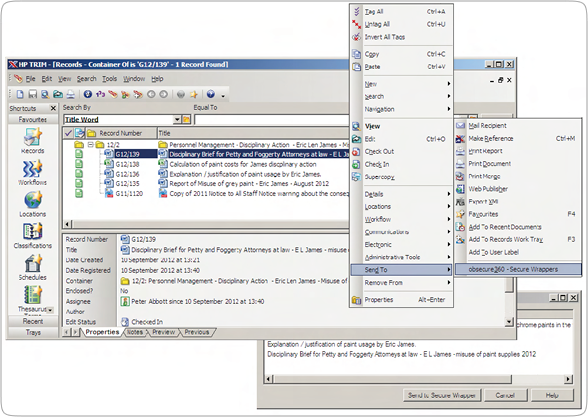
Task: Click the folder icon beside Title Word field
Action: (186, 120)
